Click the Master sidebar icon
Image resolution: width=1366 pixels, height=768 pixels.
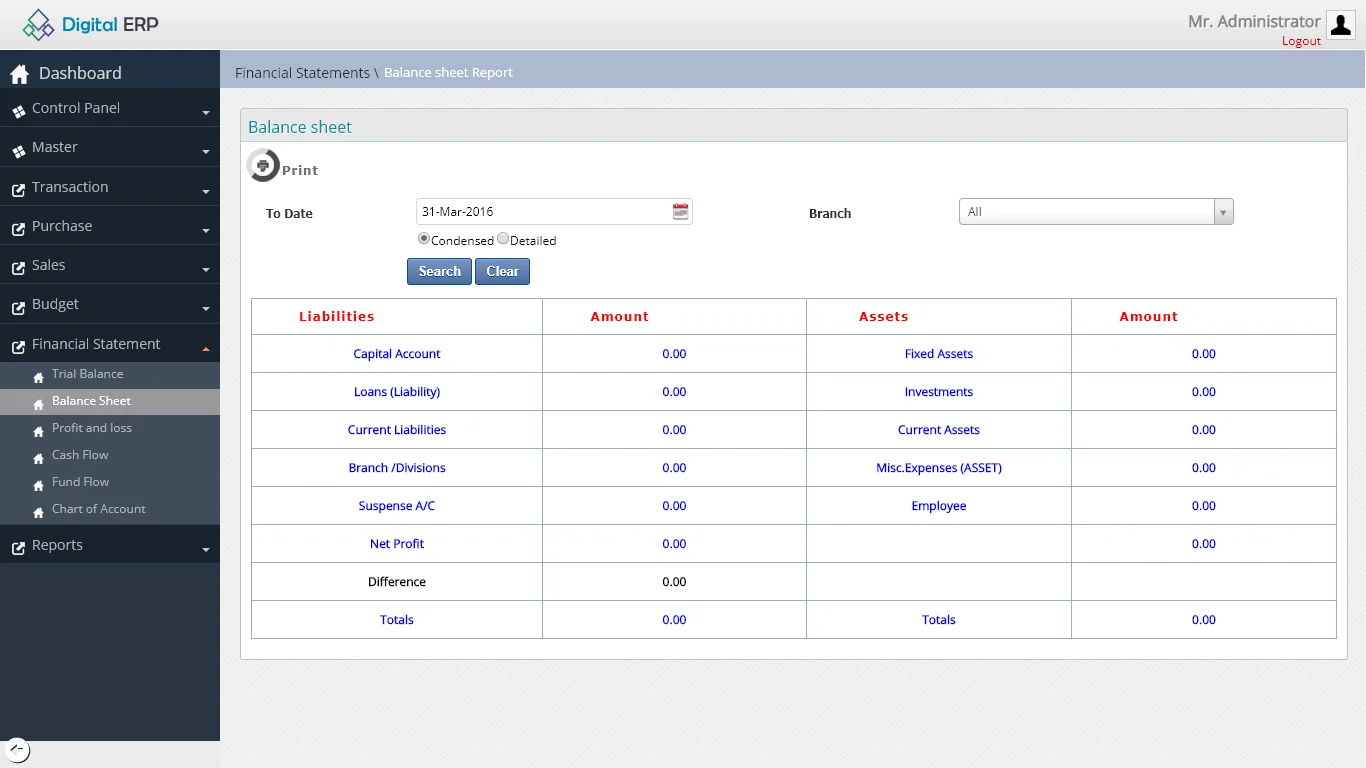(18, 152)
